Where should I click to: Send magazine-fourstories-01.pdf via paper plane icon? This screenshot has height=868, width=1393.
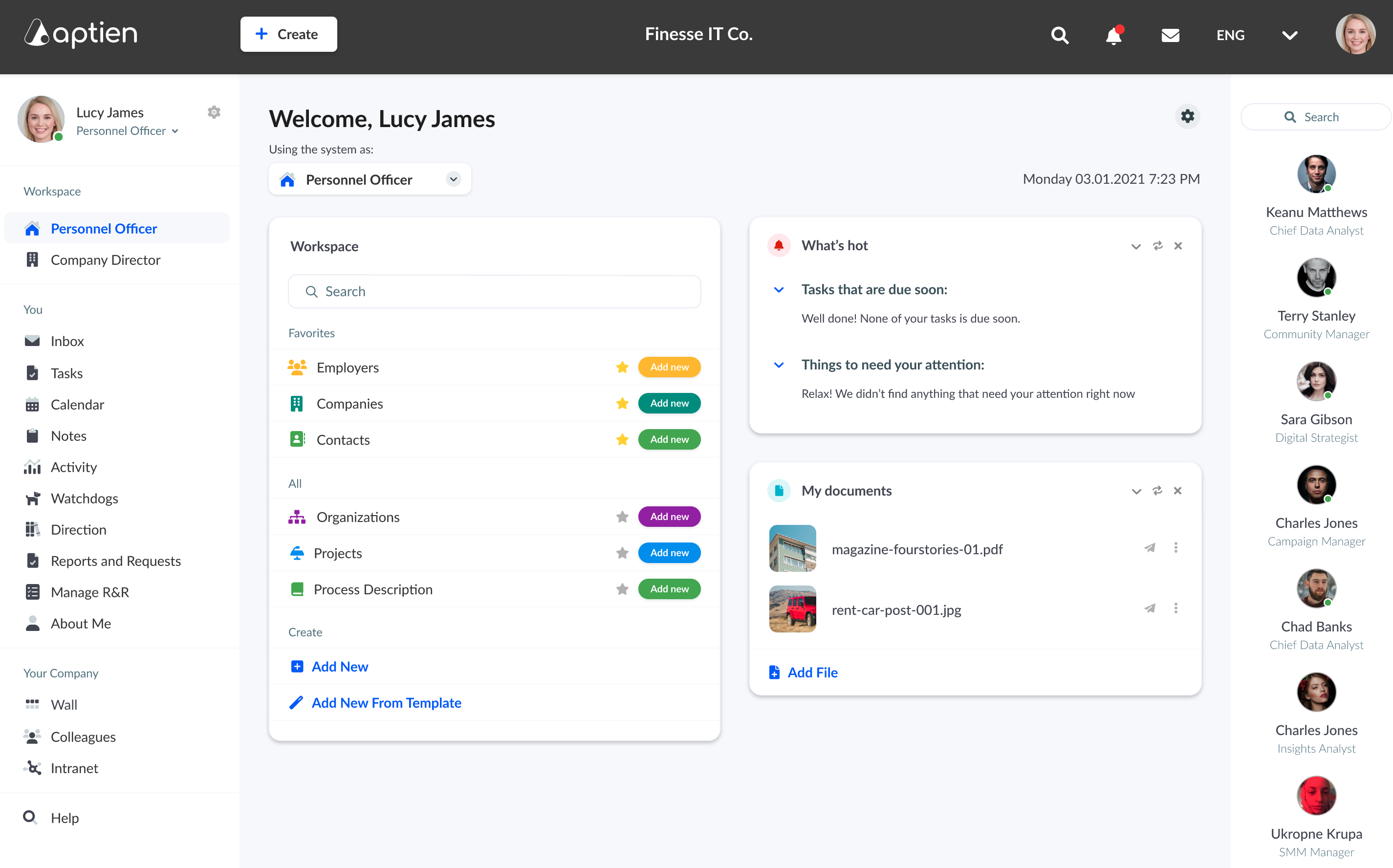click(1150, 548)
